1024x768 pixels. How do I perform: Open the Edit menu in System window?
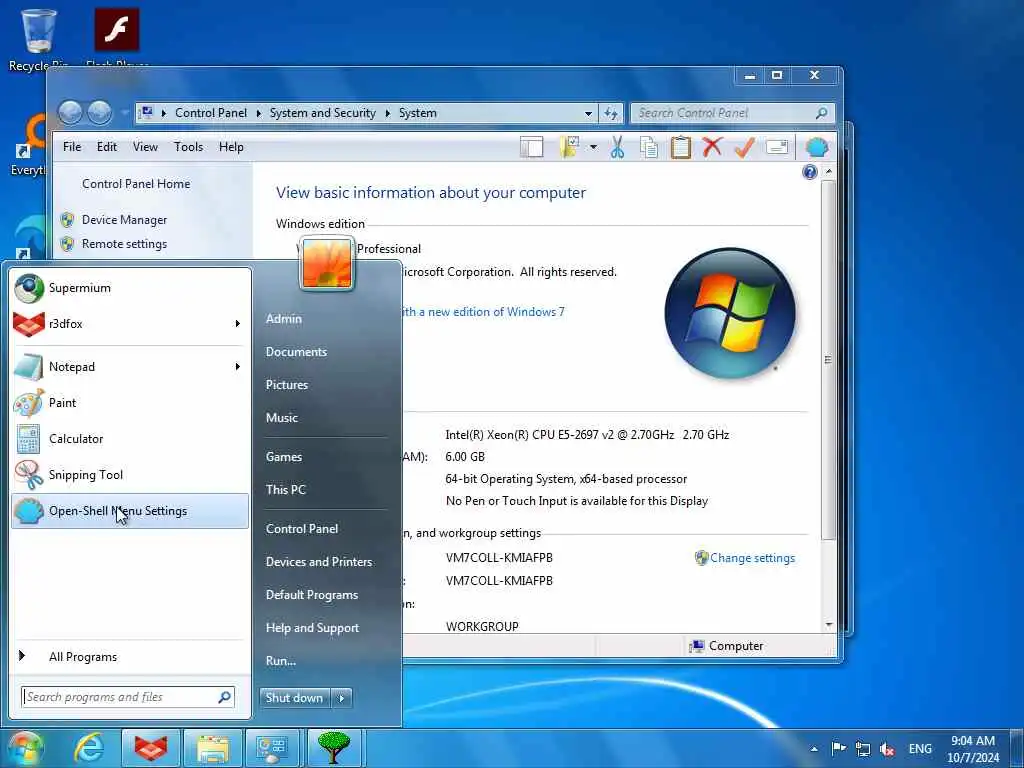pos(106,147)
